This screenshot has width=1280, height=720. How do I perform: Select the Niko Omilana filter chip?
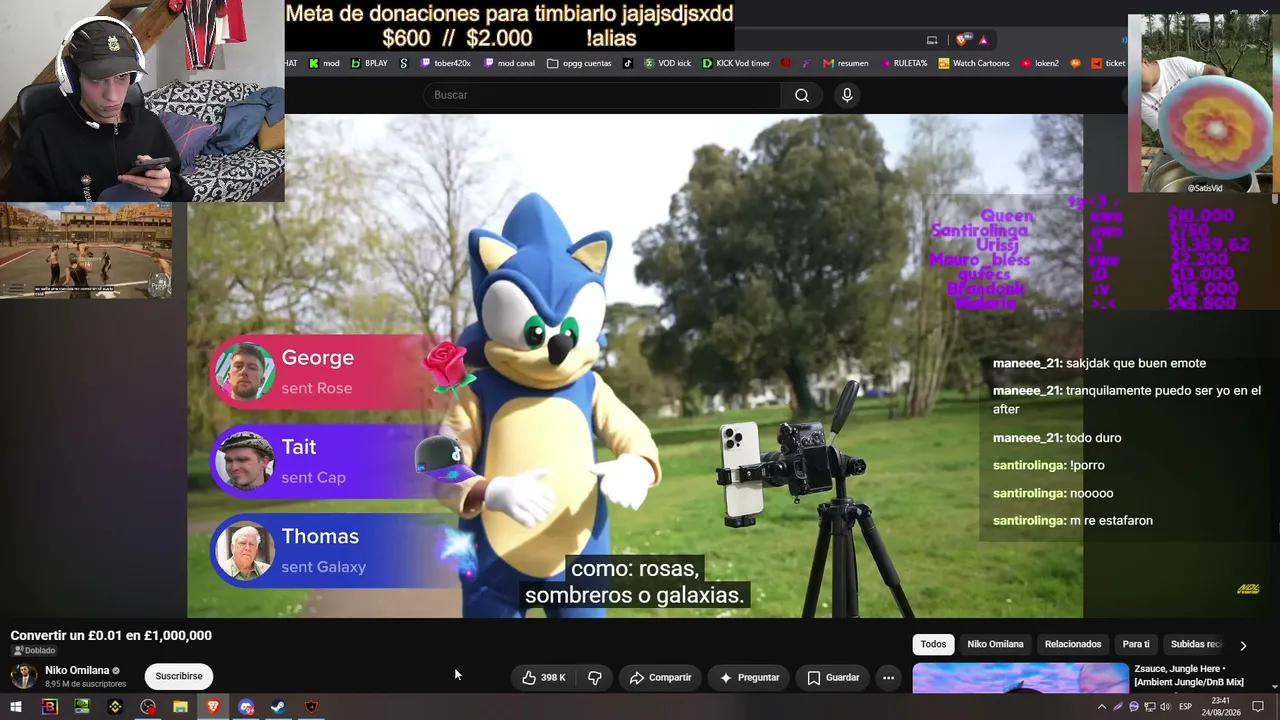(x=995, y=644)
